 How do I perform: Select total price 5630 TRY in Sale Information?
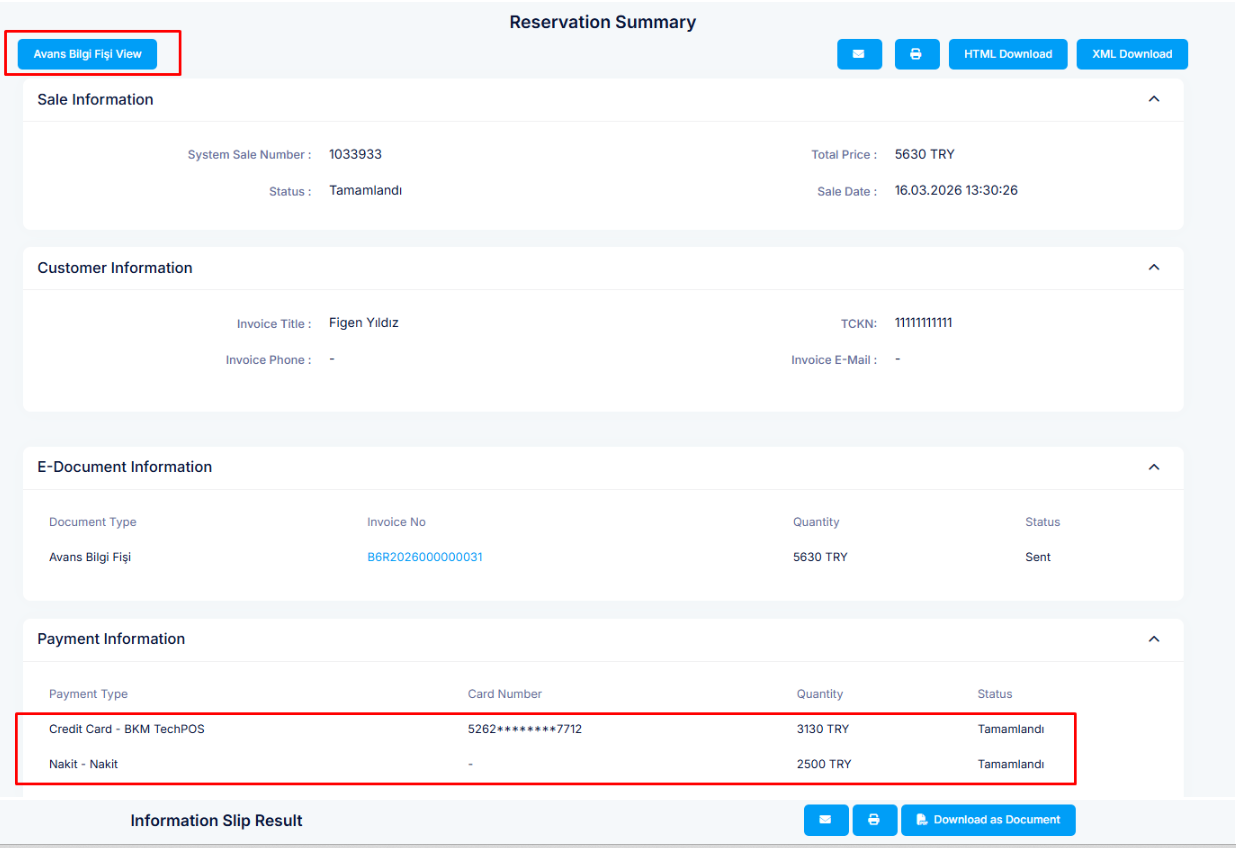click(925, 154)
